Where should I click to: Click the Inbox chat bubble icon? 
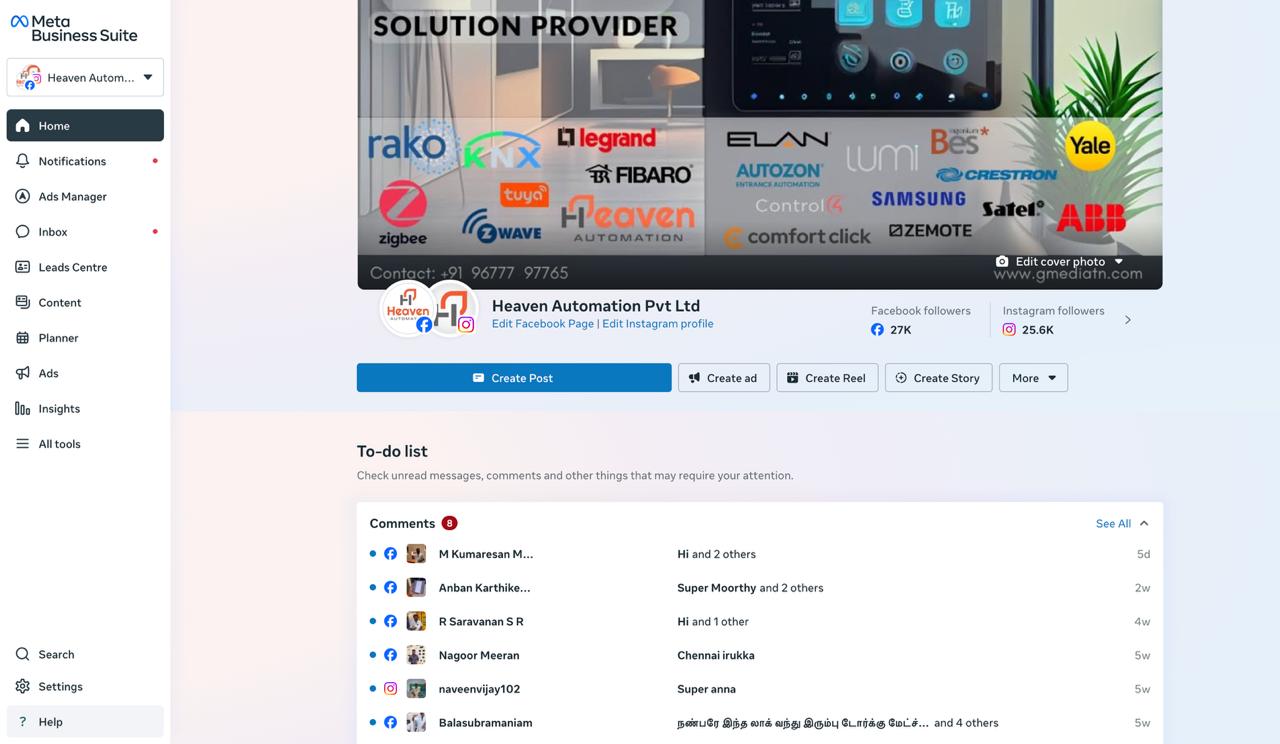coord(22,232)
